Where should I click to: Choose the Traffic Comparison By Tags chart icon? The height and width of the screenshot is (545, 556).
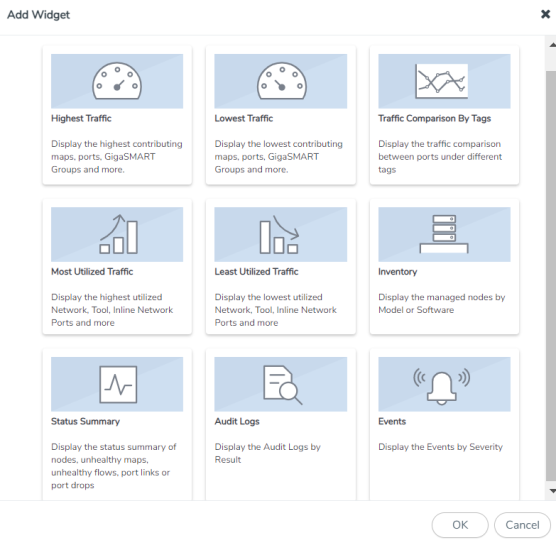(x=441, y=81)
